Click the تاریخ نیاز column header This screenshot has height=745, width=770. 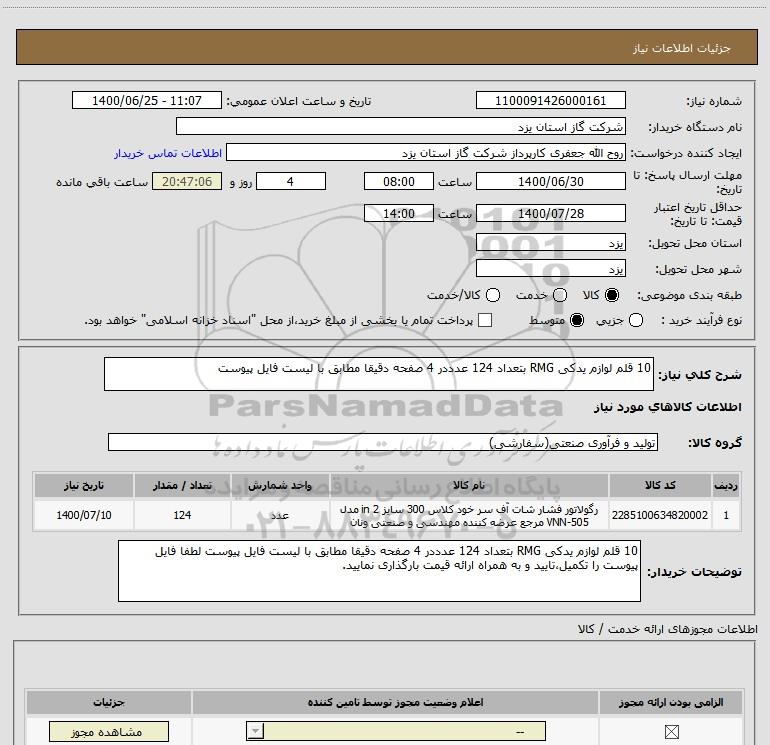click(x=83, y=485)
